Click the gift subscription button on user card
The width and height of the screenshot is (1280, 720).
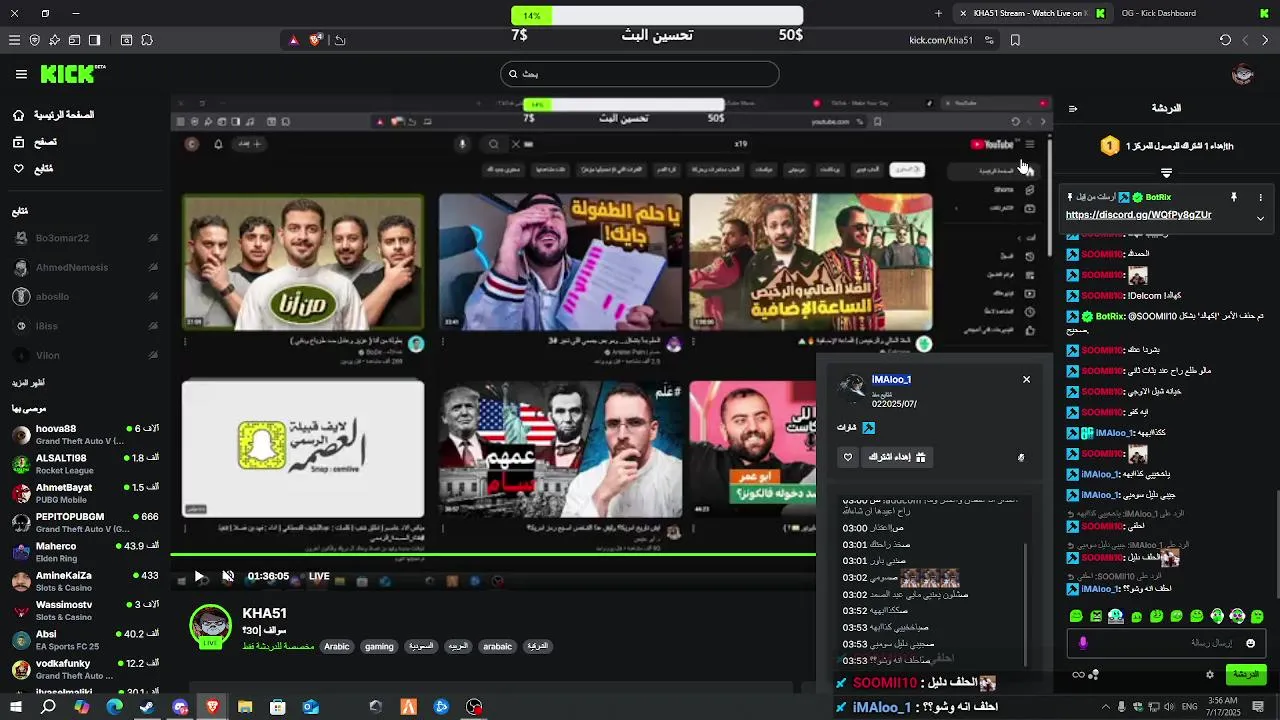point(897,457)
